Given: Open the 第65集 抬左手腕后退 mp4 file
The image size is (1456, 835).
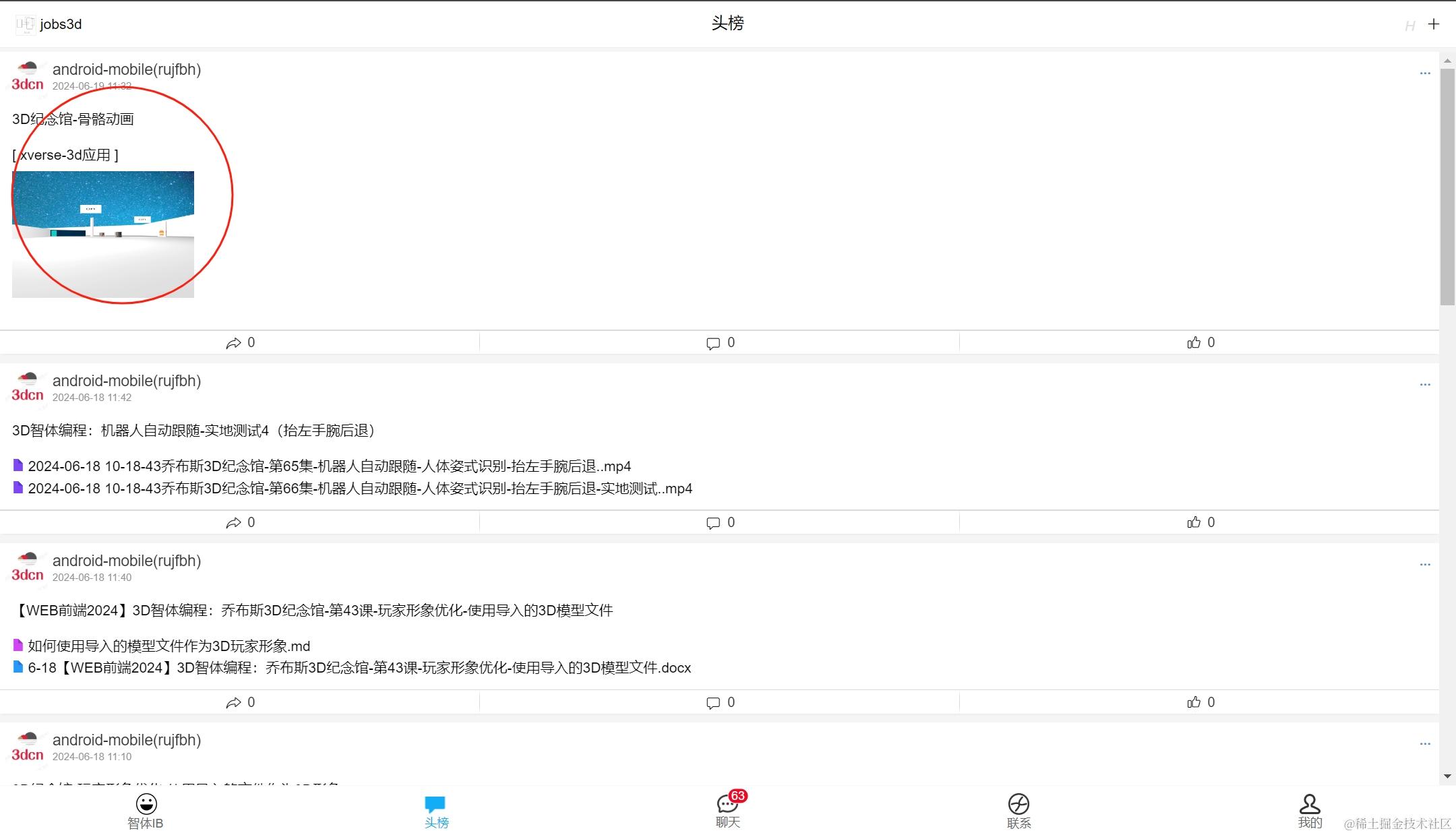Looking at the screenshot, I should [x=329, y=466].
